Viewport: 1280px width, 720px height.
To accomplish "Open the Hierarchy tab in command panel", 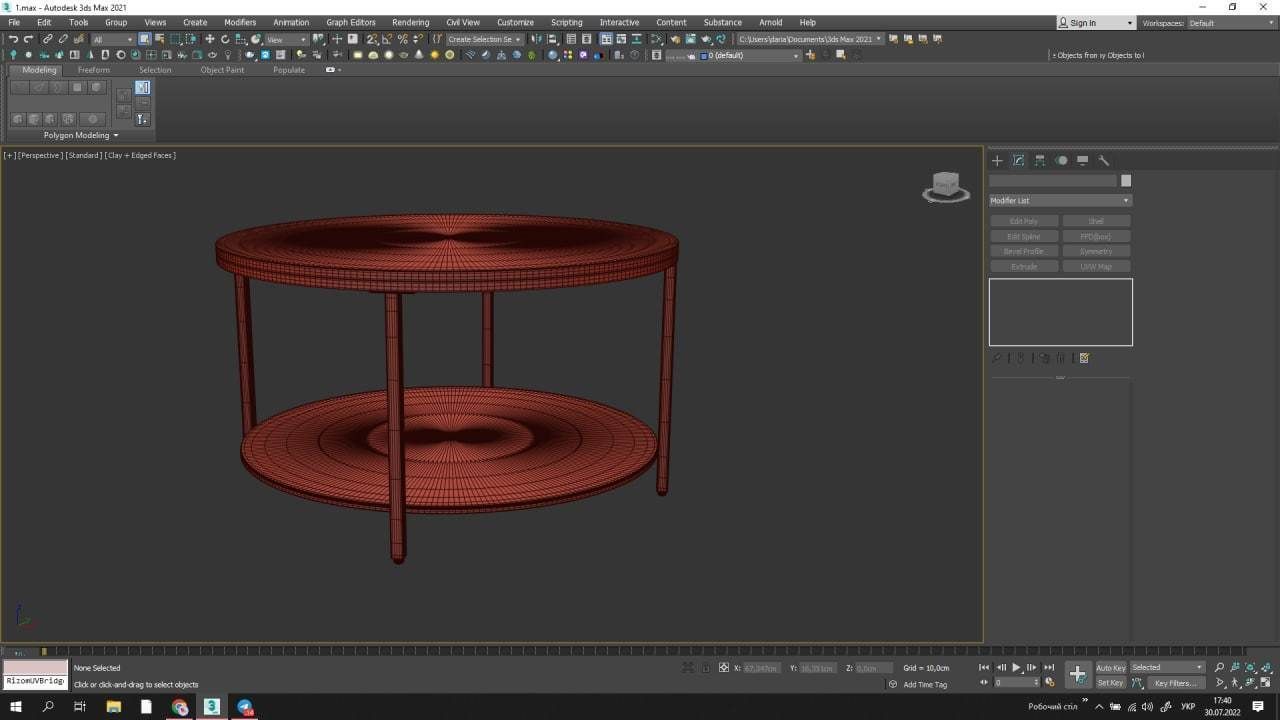I will (1040, 160).
